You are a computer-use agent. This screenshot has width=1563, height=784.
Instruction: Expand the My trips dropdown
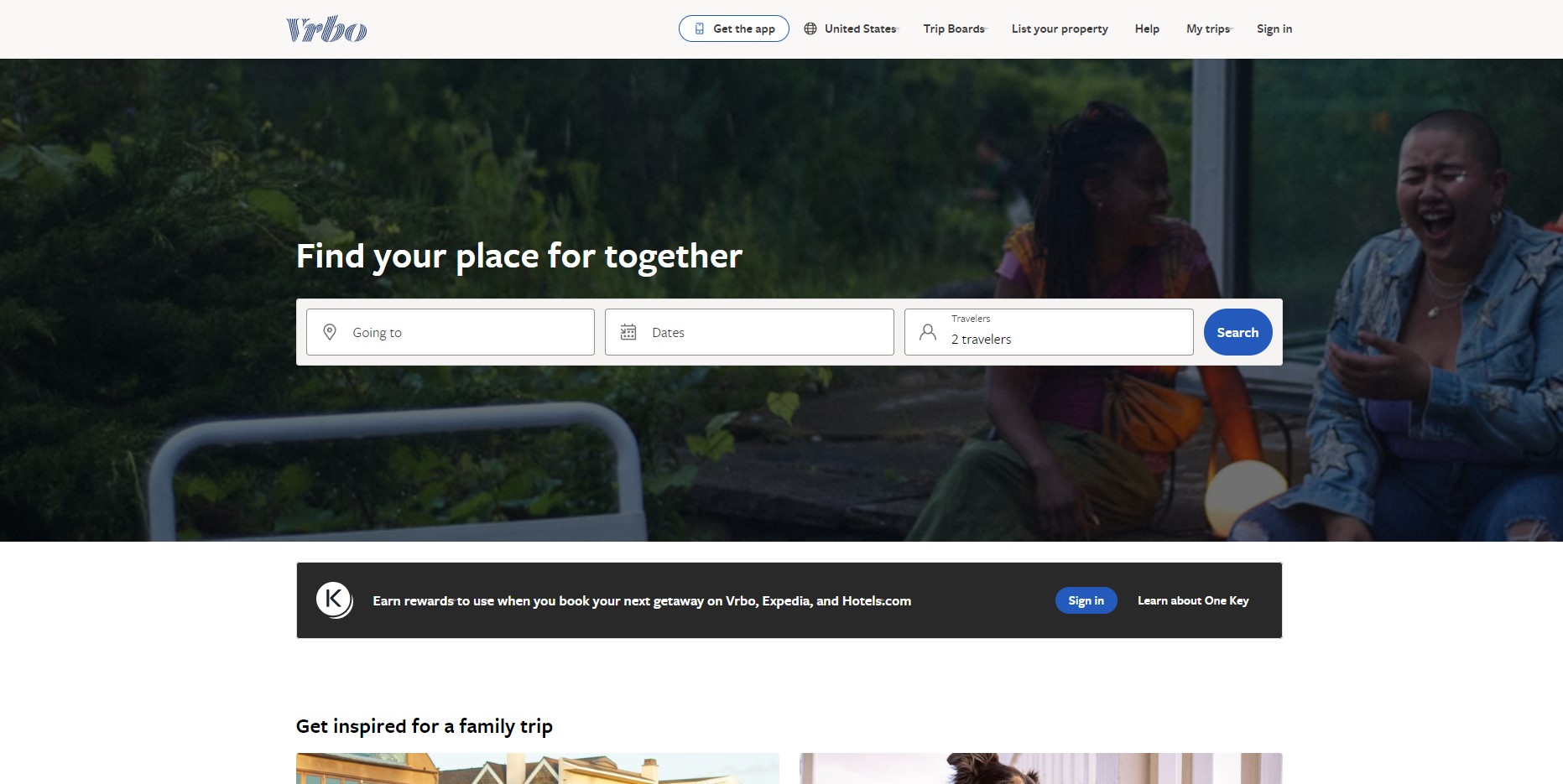[1209, 29]
